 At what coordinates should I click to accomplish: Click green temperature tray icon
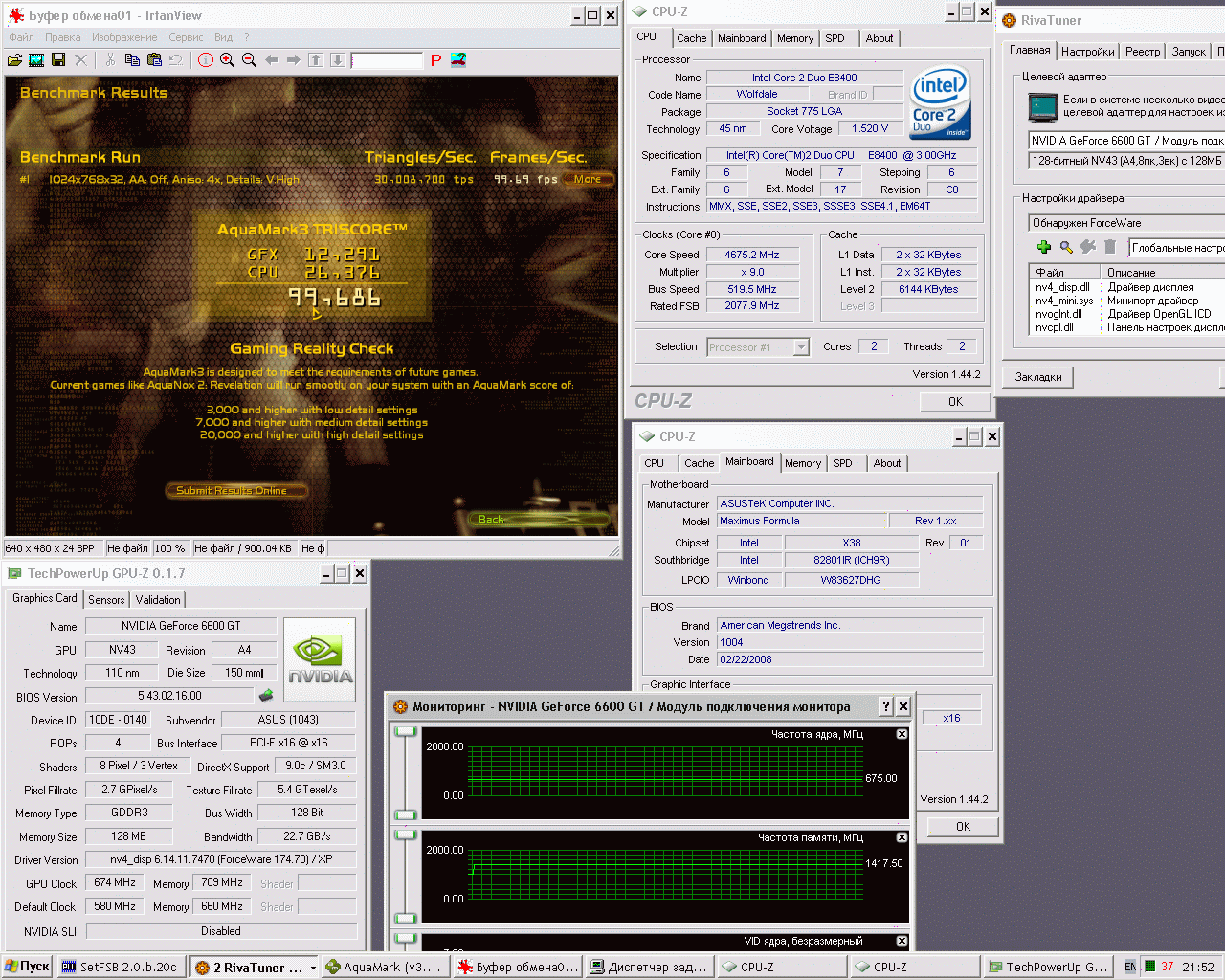click(1150, 967)
